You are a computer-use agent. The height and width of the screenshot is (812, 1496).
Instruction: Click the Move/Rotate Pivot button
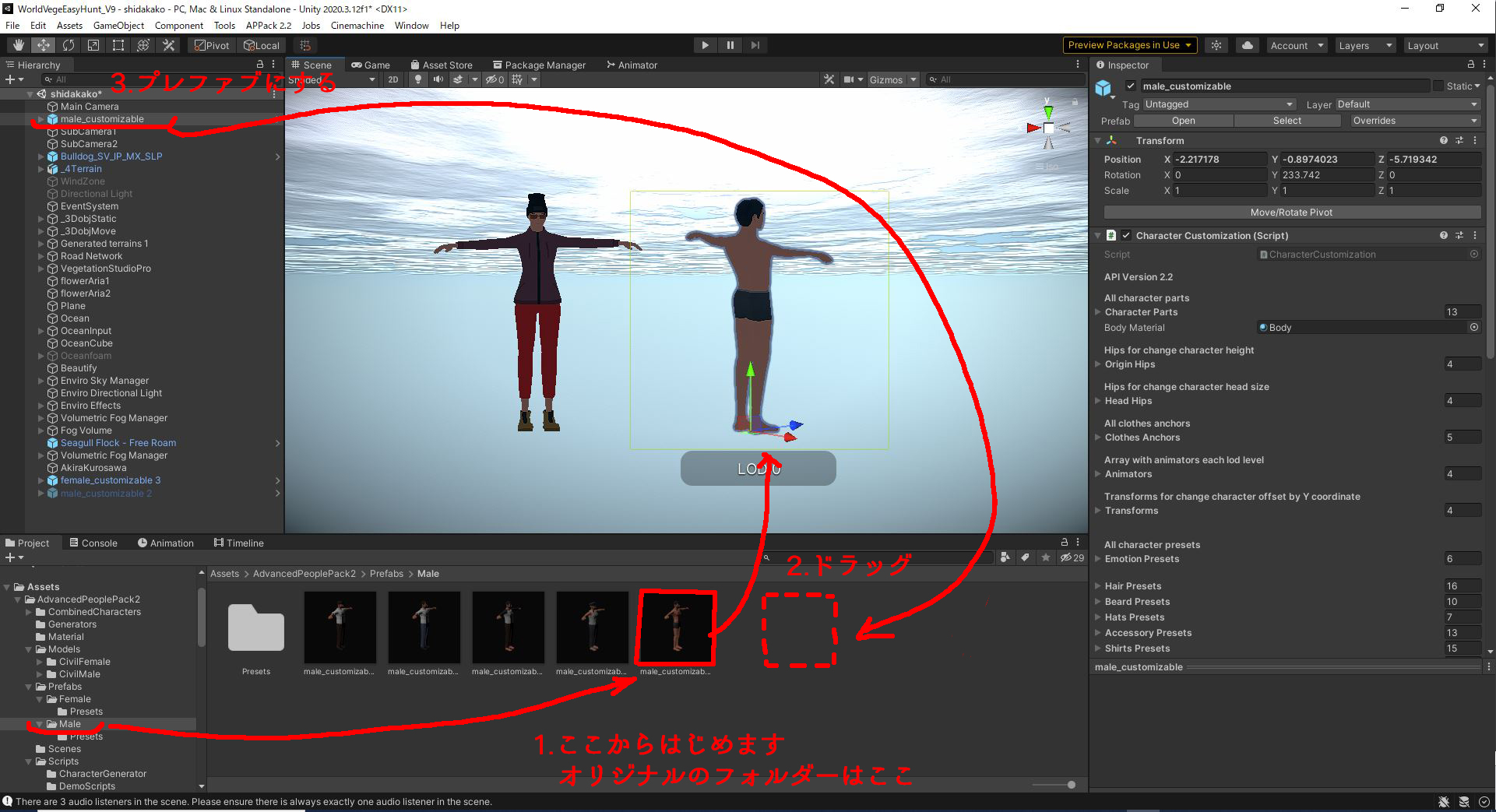(1290, 212)
